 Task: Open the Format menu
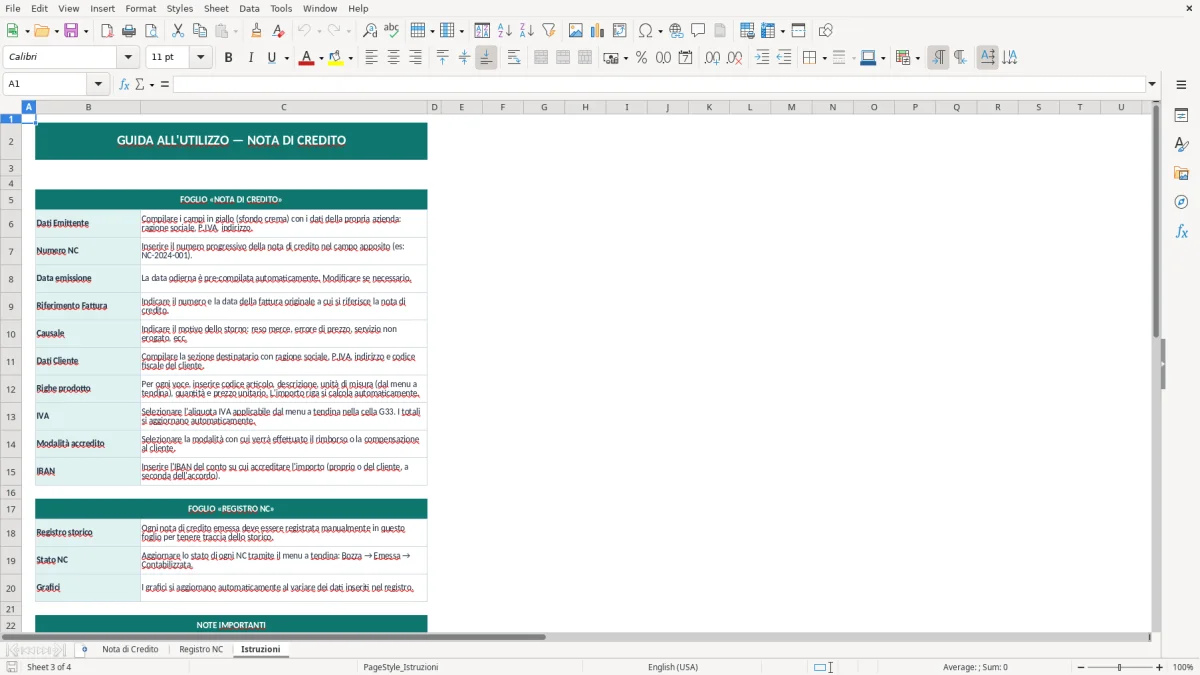point(140,8)
